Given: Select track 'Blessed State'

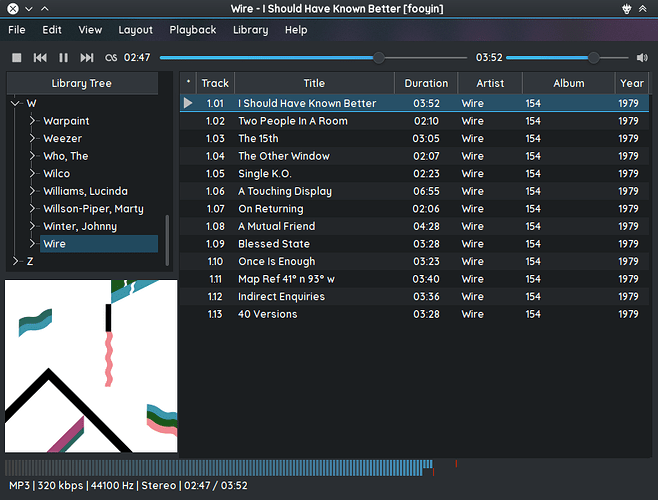Looking at the screenshot, I should point(415,244).
